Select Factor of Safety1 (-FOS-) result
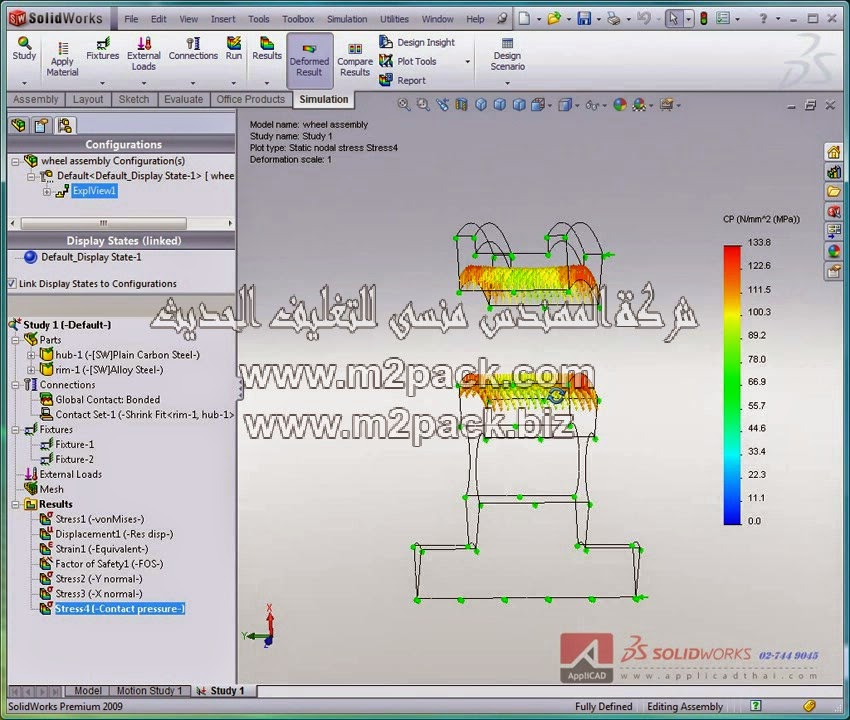Screen dimensions: 850x720 pos(109,564)
